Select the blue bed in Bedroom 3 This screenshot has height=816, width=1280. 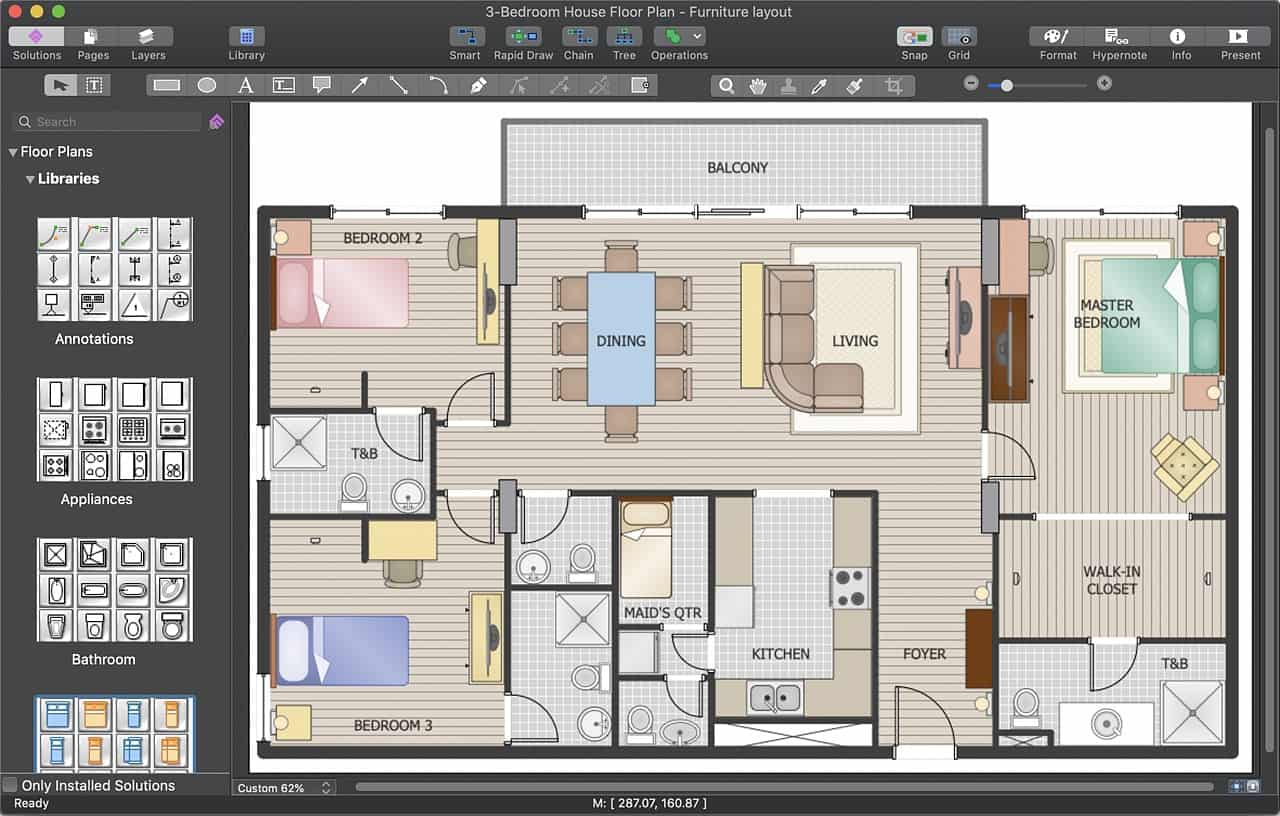[x=341, y=650]
